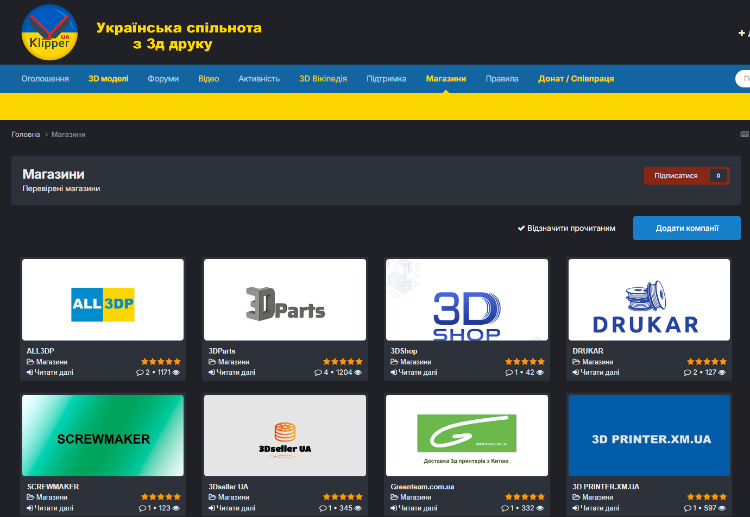Click the ALL3DP title link
The image size is (750, 517).
pyautogui.click(x=40, y=351)
